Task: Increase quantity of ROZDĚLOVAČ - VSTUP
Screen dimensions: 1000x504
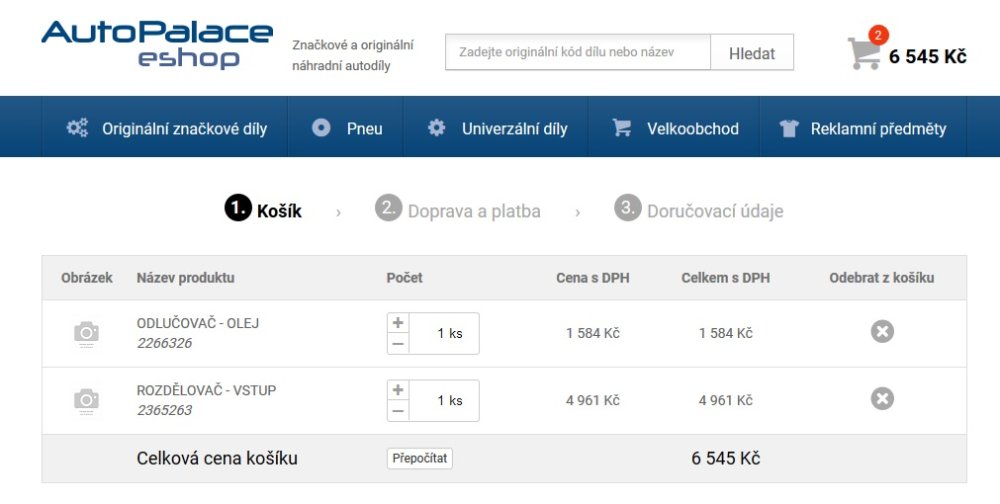Action: click(398, 390)
